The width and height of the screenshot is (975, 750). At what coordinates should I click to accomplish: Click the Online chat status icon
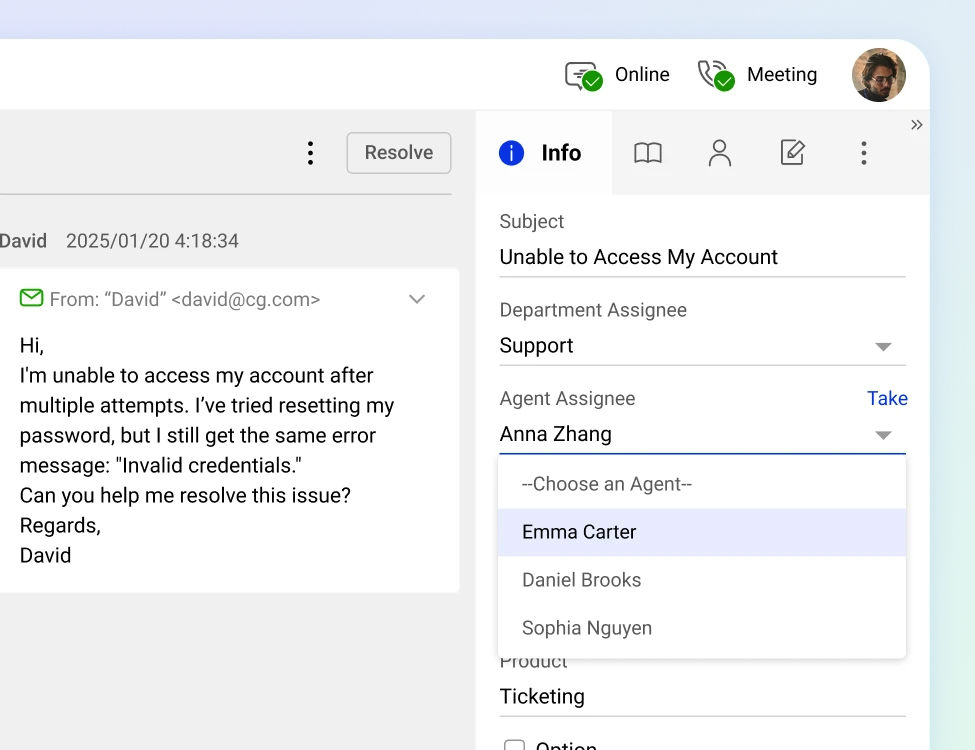click(583, 76)
